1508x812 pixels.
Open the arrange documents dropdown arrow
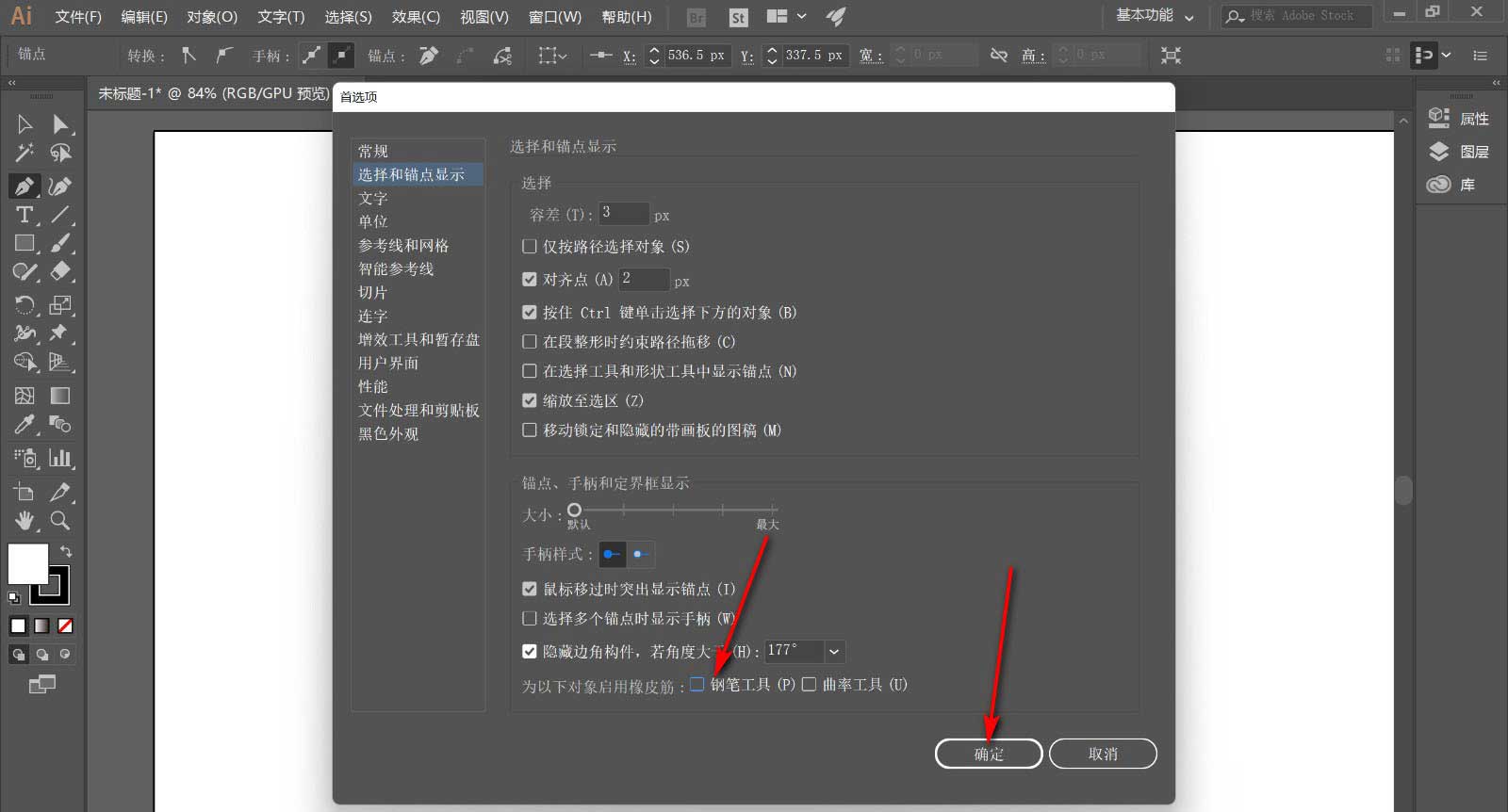click(801, 16)
